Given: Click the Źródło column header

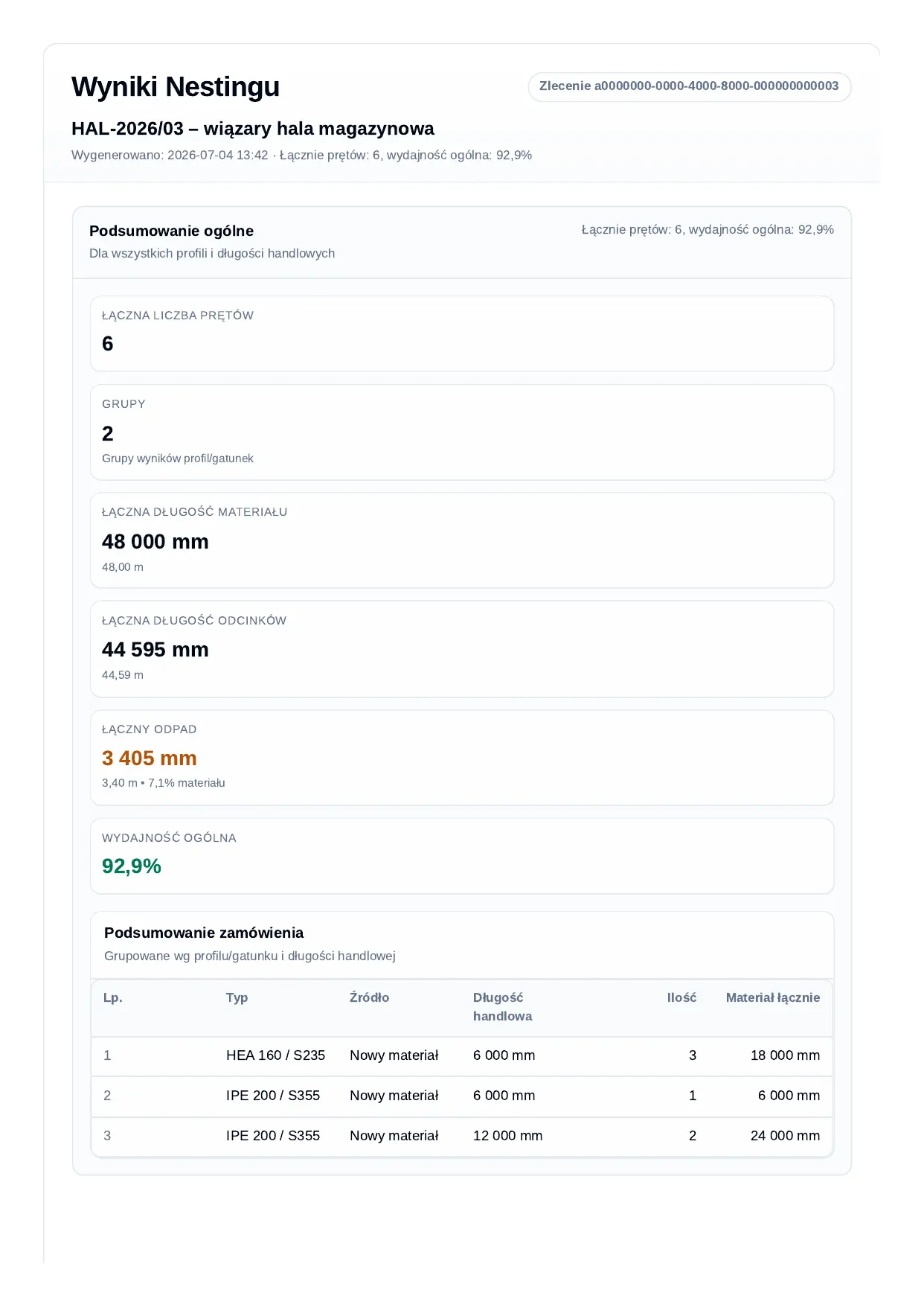Looking at the screenshot, I should [x=370, y=998].
